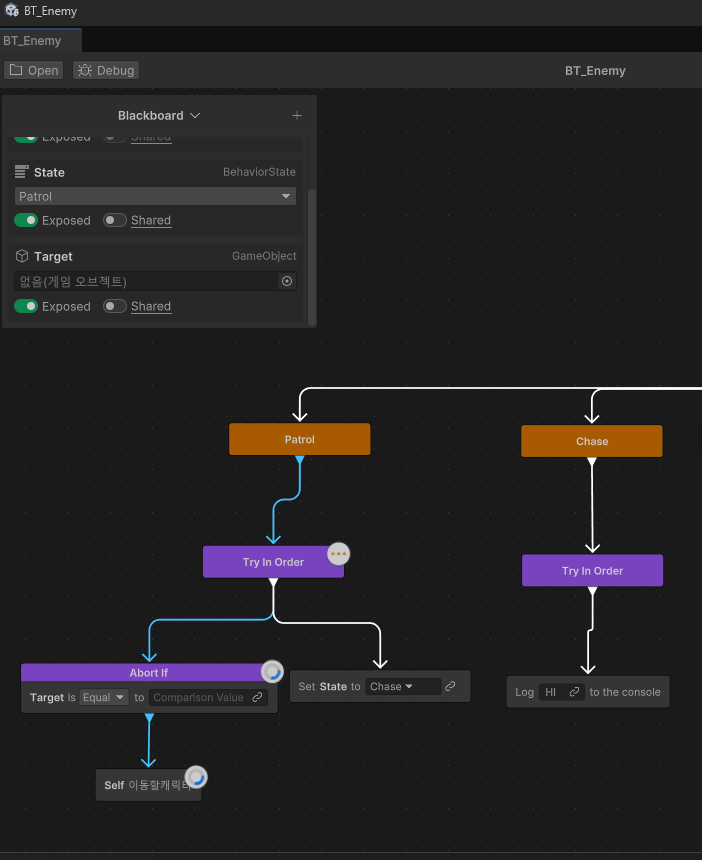Toggle Exposed switch for State variable
The width and height of the screenshot is (702, 860).
[x=26, y=220]
